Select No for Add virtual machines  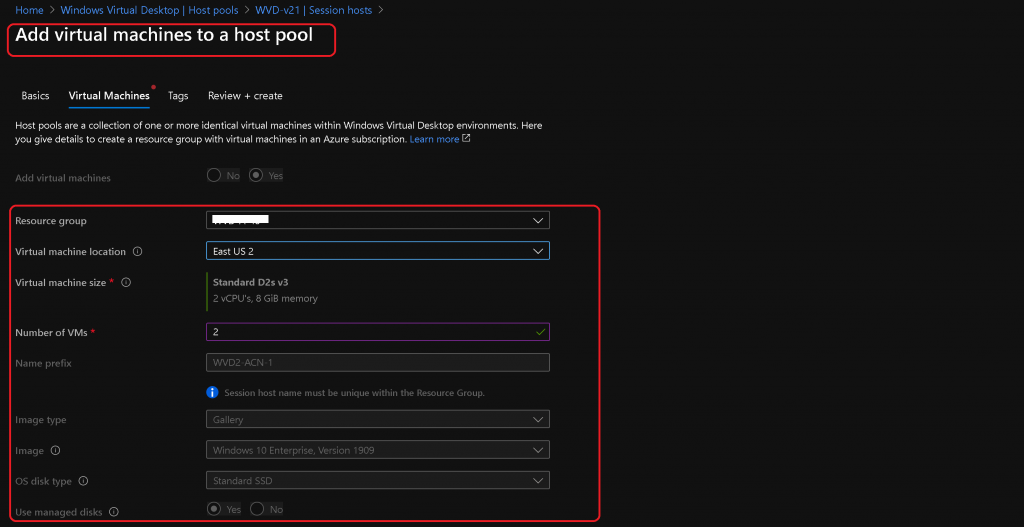tap(214, 176)
